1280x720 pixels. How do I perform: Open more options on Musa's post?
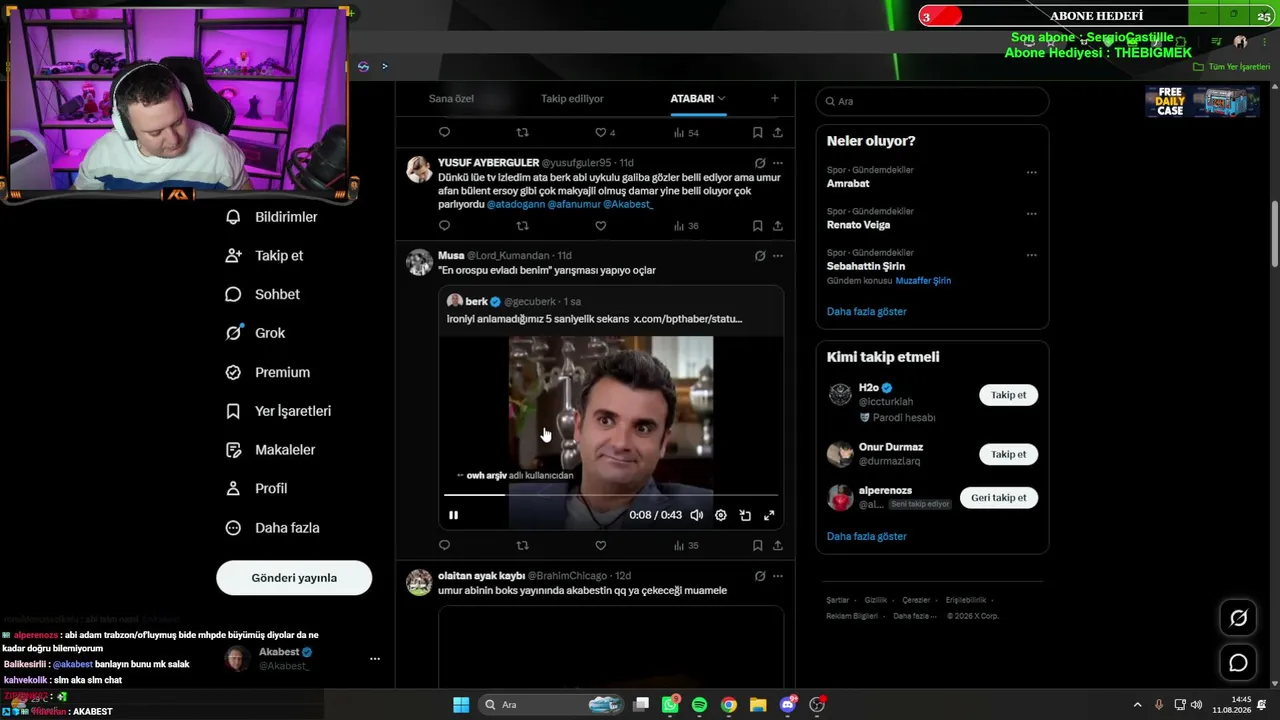click(778, 256)
